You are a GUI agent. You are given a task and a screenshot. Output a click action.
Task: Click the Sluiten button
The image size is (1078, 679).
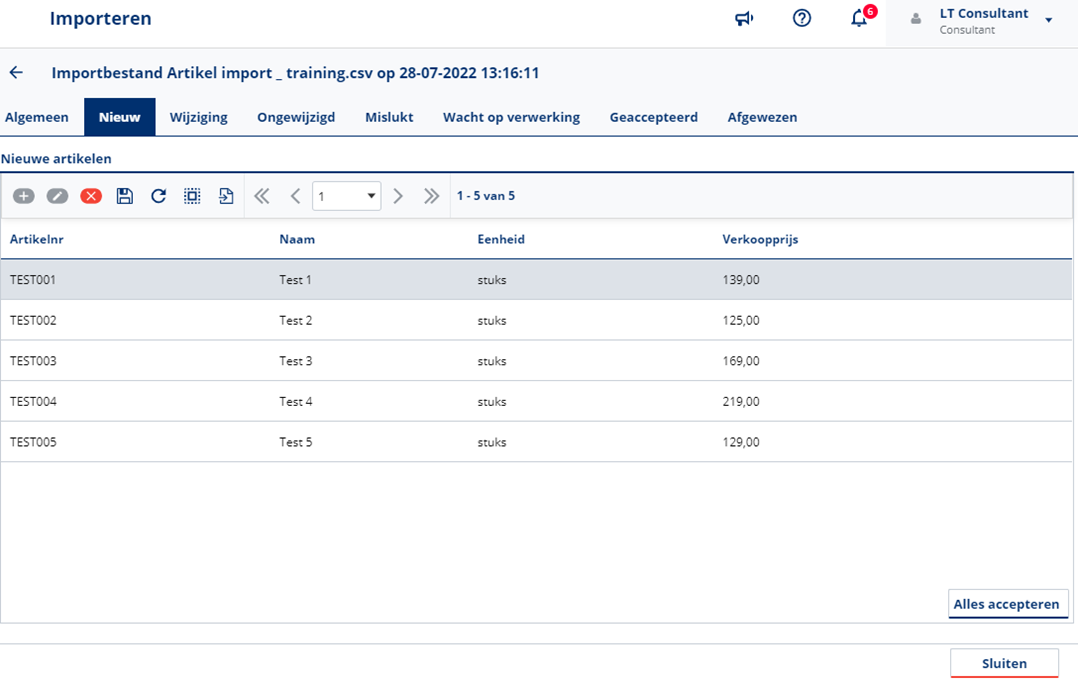click(x=1004, y=663)
